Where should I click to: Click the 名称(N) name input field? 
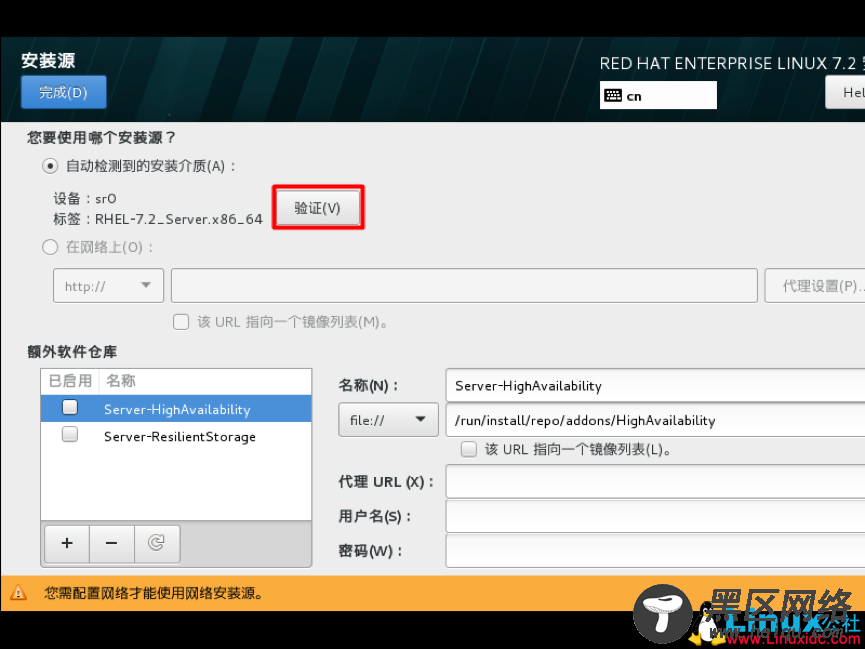(x=655, y=385)
